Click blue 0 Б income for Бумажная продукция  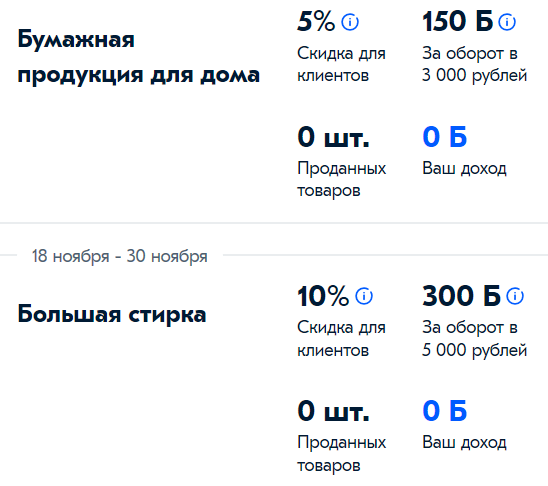pyautogui.click(x=445, y=137)
